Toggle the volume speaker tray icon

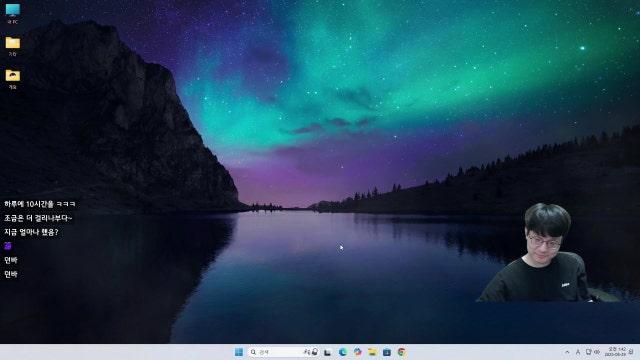click(x=597, y=352)
